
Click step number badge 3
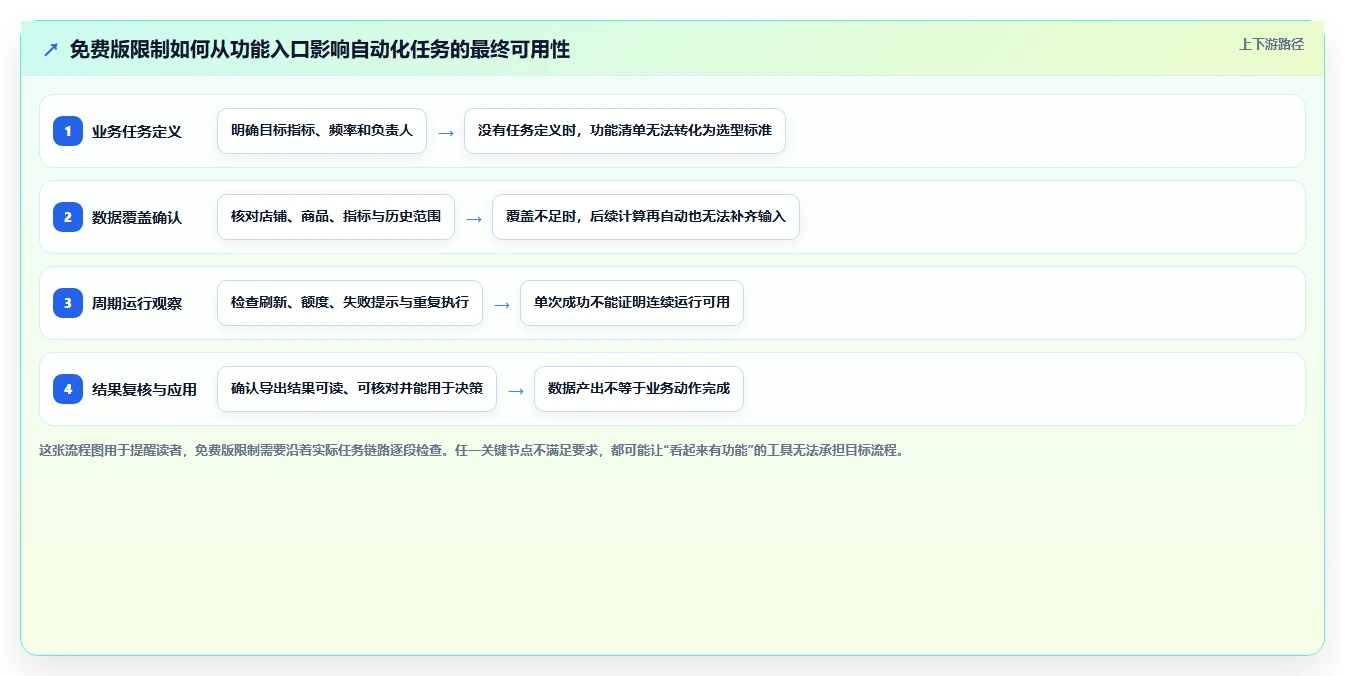coord(68,303)
